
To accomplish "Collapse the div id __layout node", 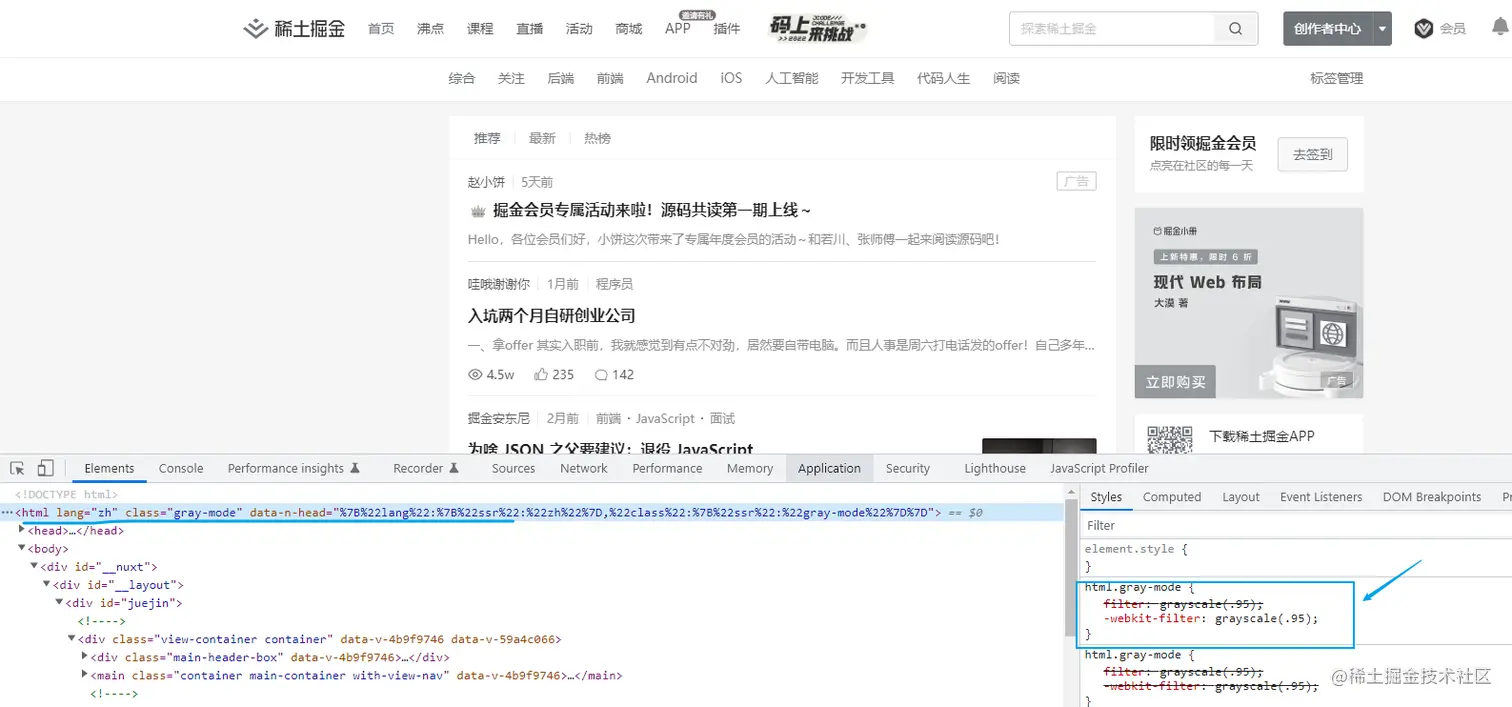I will click(47, 584).
